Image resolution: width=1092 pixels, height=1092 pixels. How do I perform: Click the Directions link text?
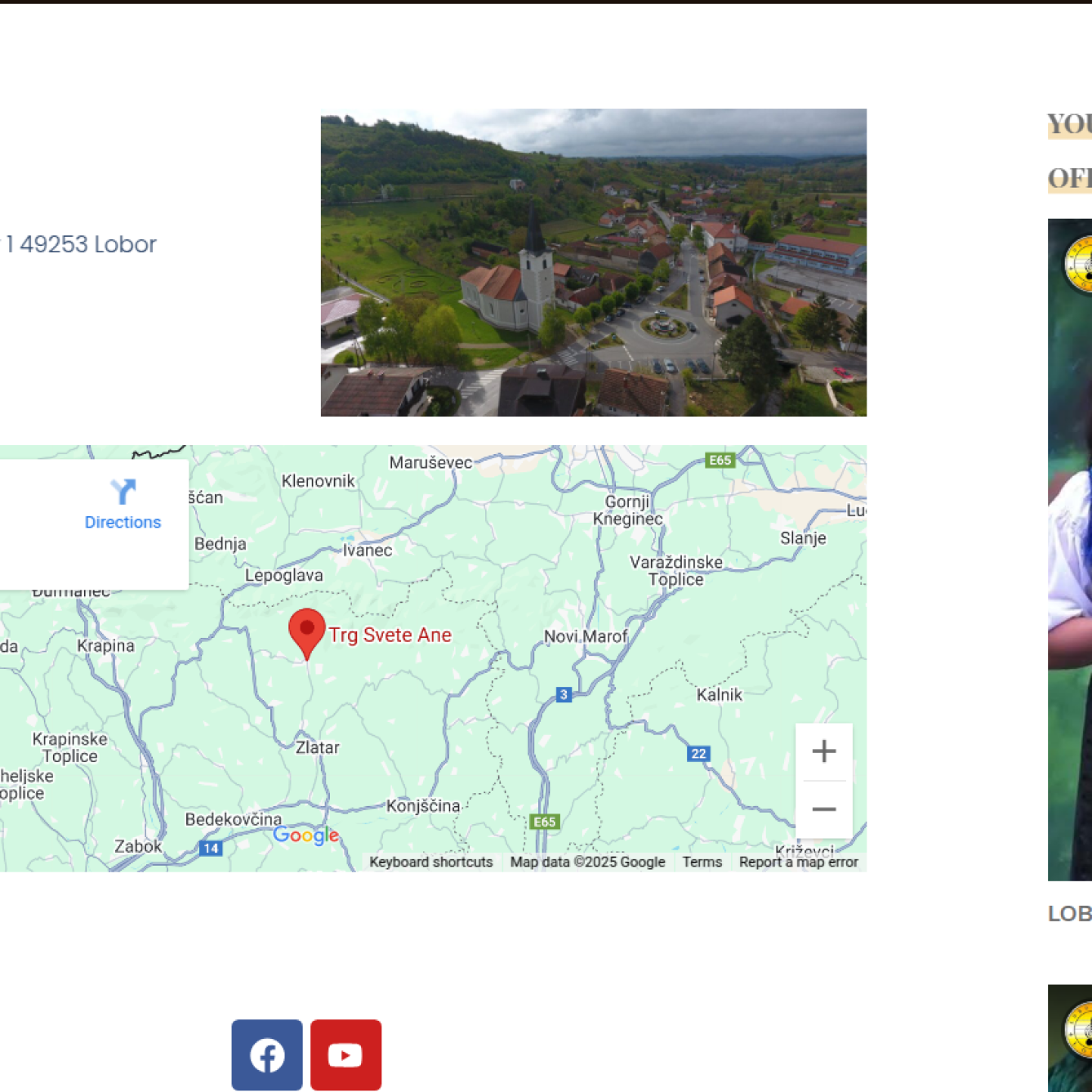[123, 523]
